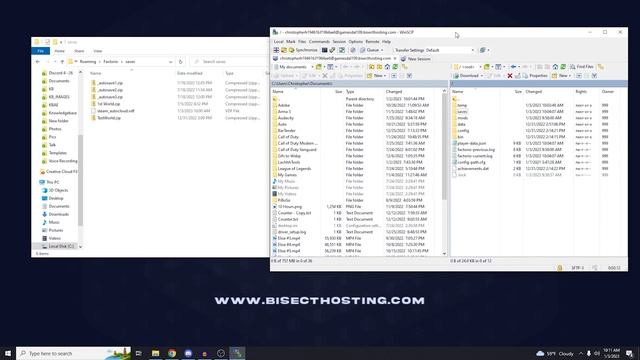Open the Local menu in WinSCP
The height and width of the screenshot is (360, 640).
[278, 42]
